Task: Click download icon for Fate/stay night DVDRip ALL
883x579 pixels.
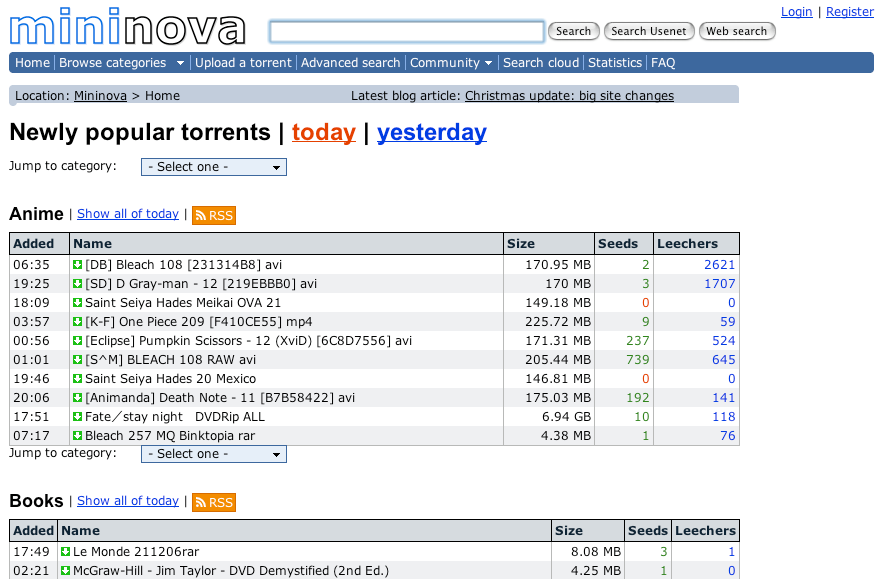Action: [x=78, y=417]
